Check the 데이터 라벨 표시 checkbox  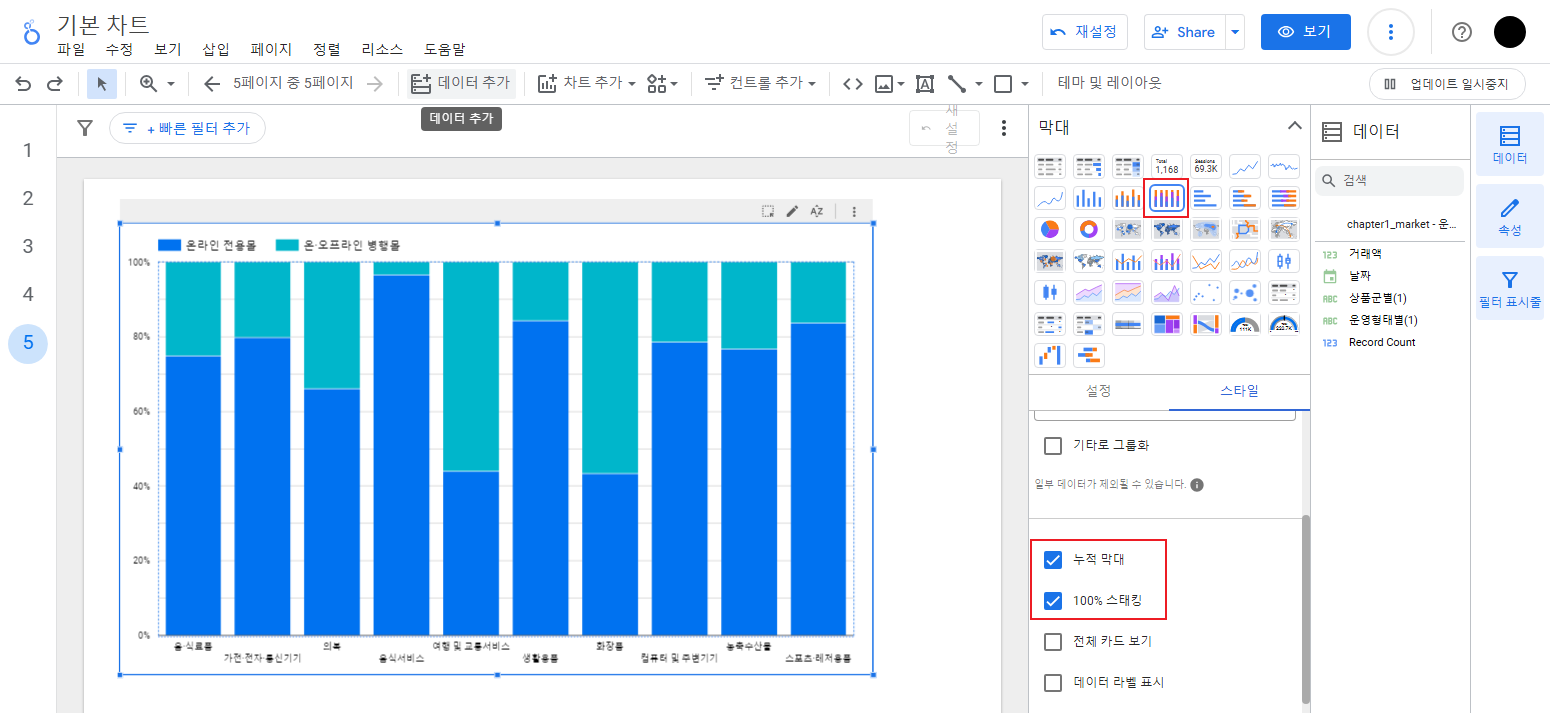click(x=1052, y=683)
